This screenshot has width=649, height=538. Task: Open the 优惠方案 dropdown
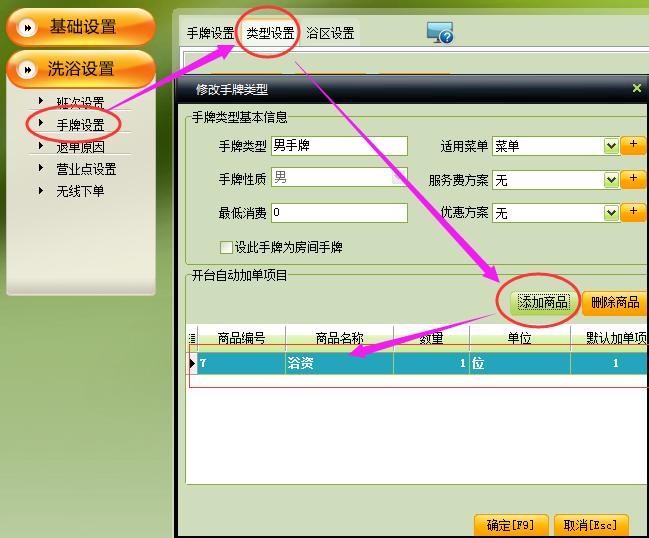[611, 214]
